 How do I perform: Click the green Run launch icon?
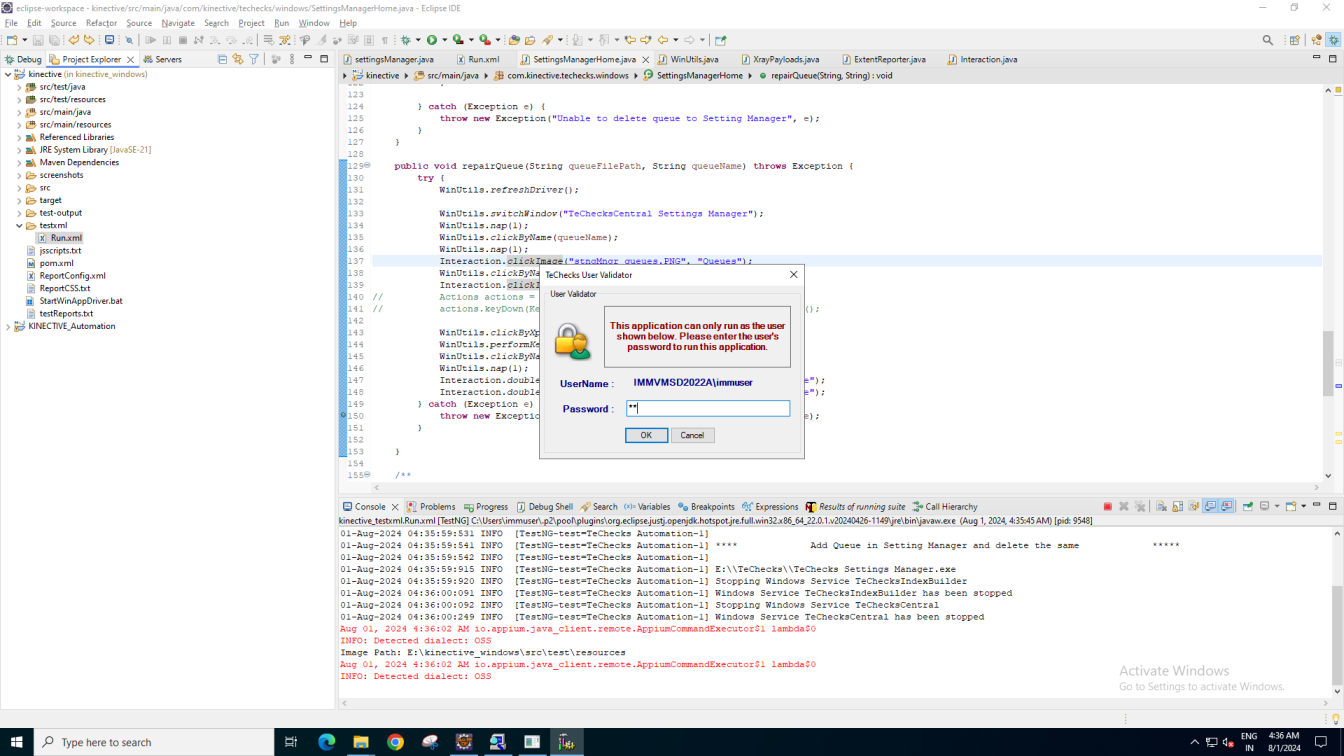(x=432, y=40)
